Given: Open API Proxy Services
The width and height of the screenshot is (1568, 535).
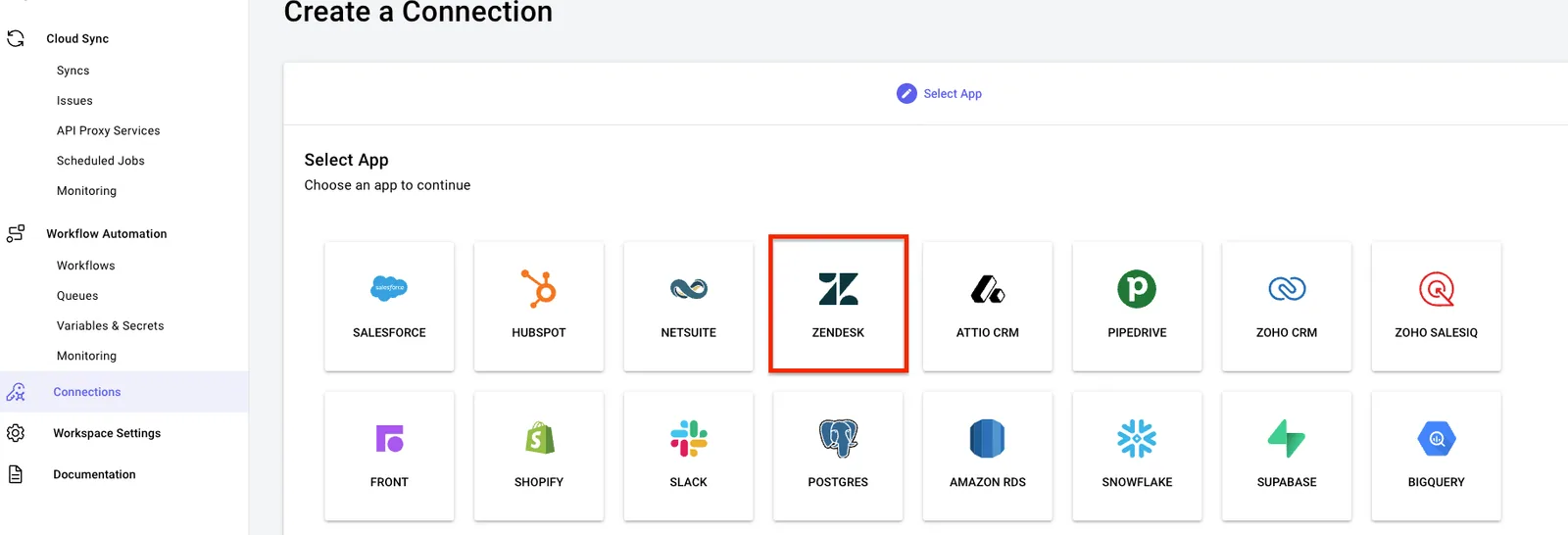Looking at the screenshot, I should pos(108,130).
